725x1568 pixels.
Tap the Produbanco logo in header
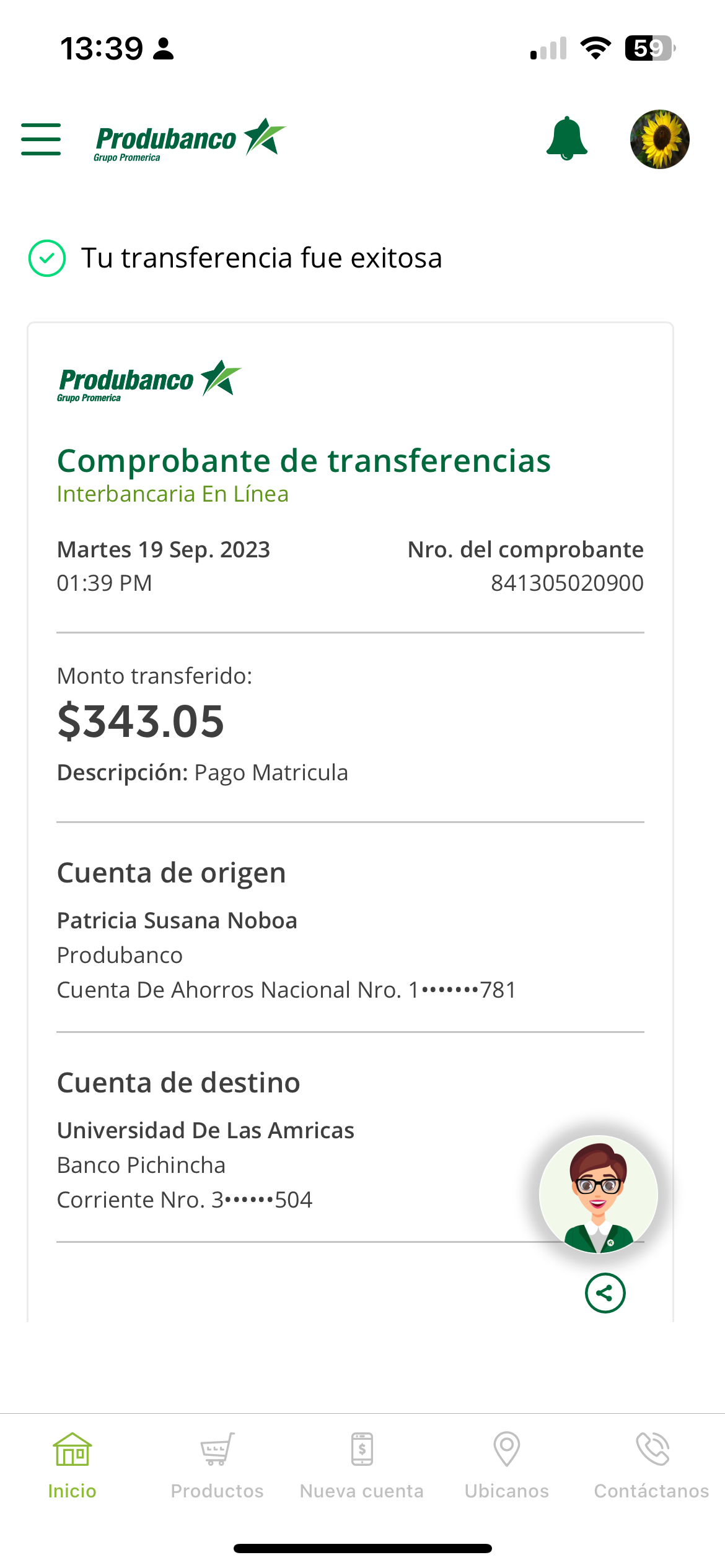click(190, 139)
